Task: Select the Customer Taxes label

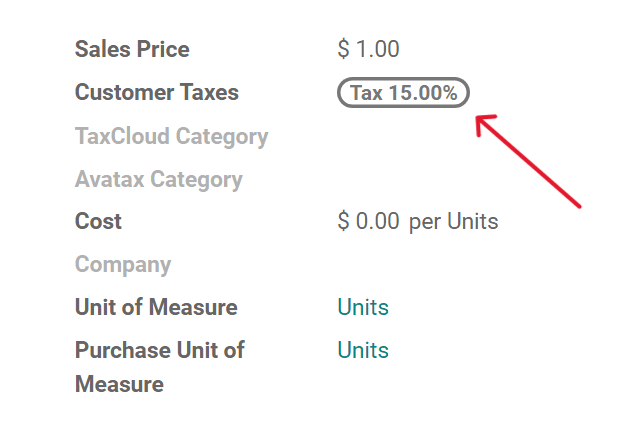Action: tap(157, 93)
